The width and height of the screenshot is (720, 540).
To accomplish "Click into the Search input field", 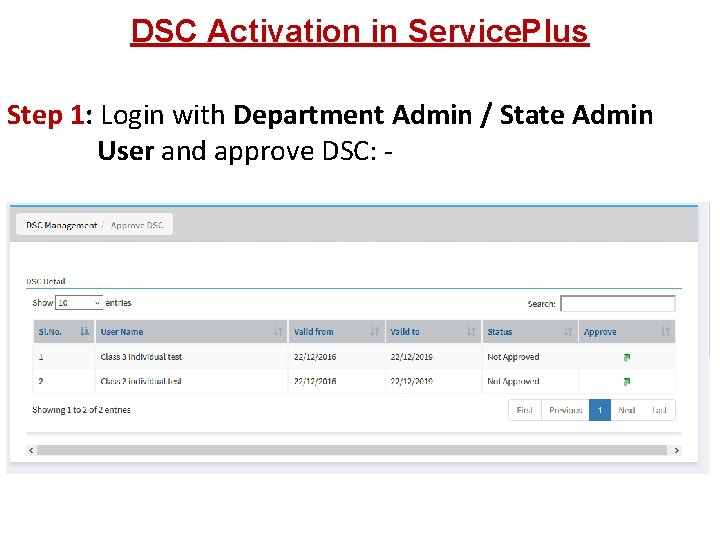I will click(x=618, y=304).
